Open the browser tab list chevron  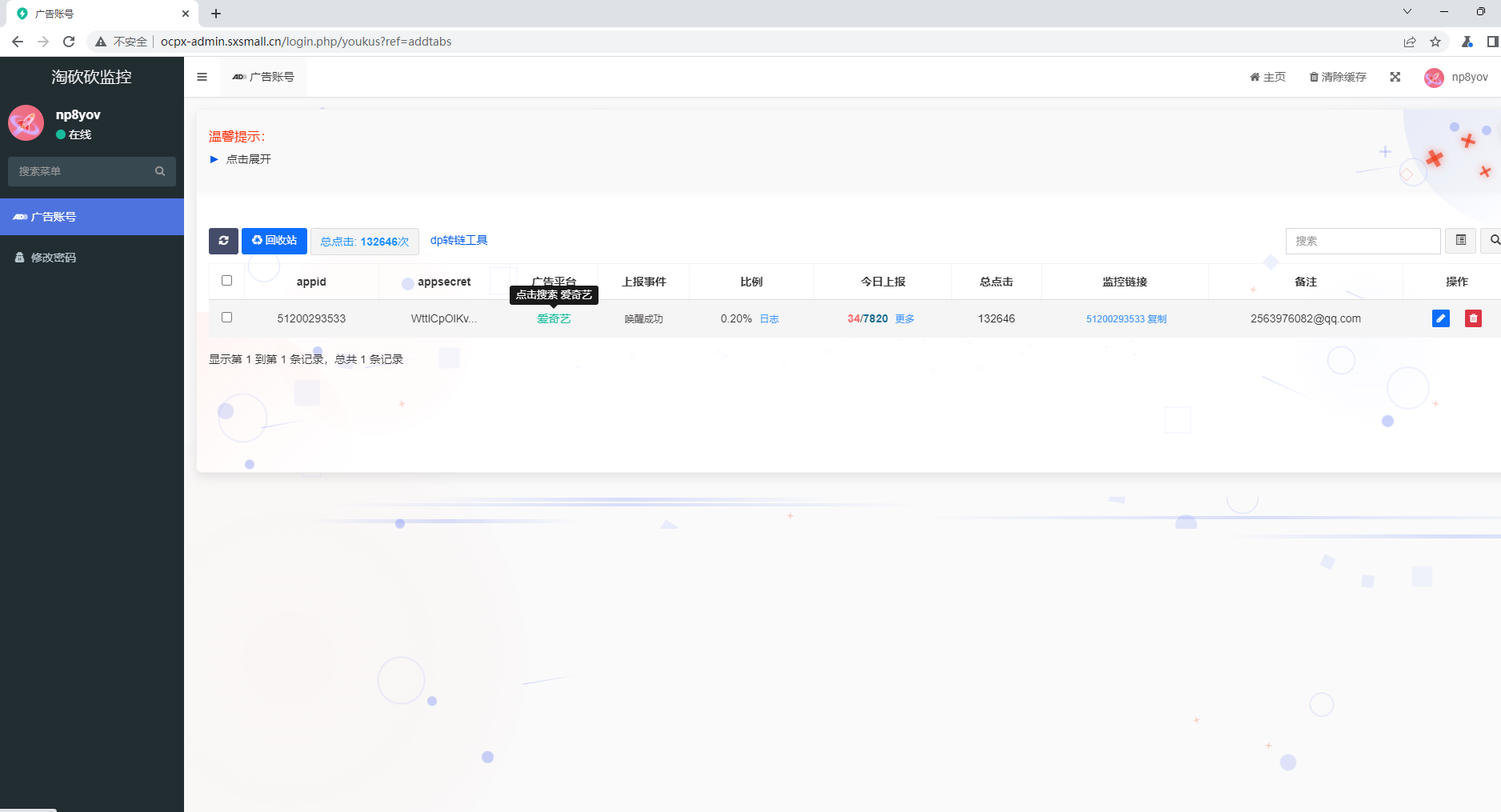(1407, 12)
